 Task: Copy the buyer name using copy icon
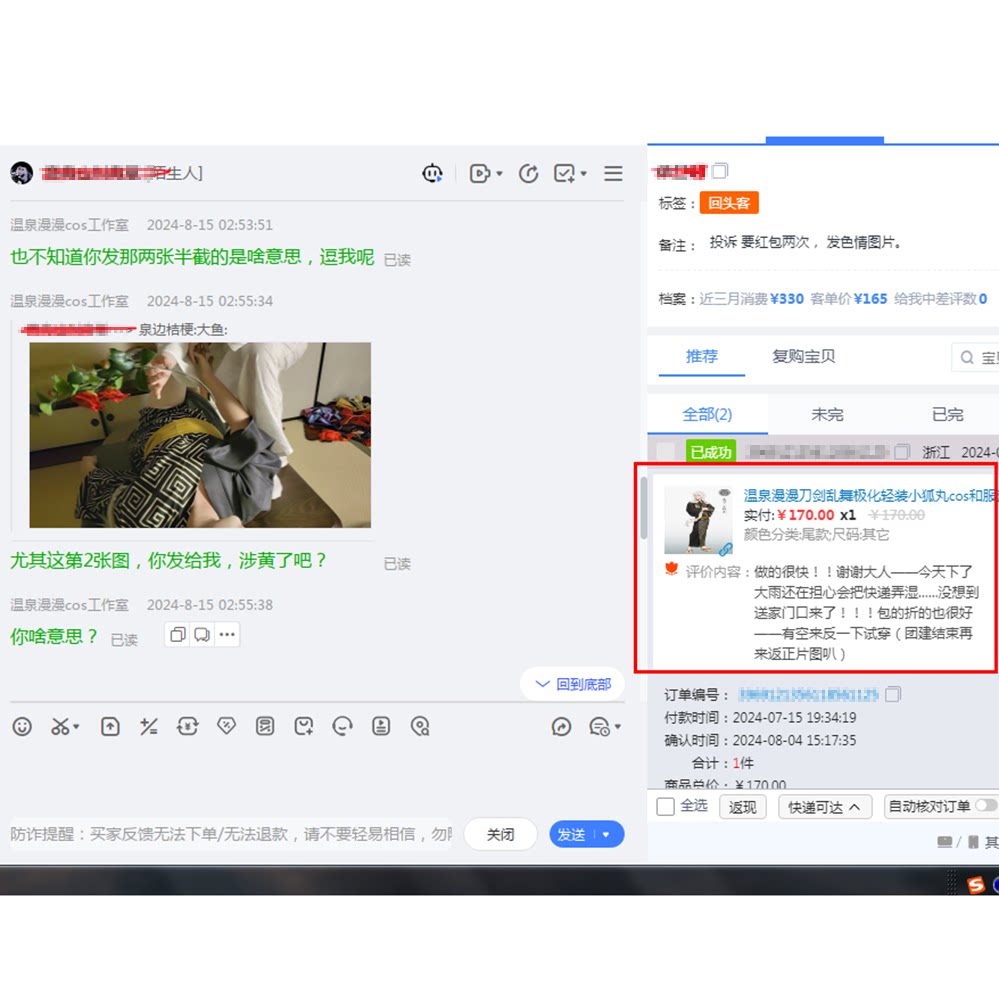click(720, 171)
